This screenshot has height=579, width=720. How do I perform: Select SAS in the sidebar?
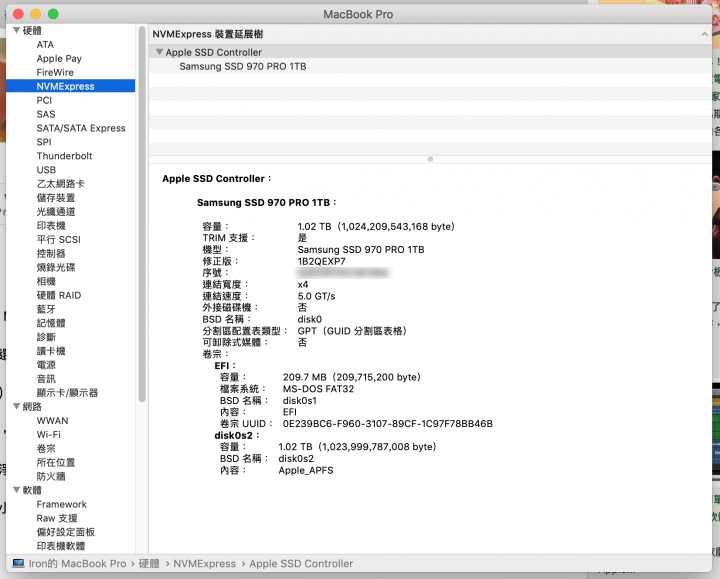point(46,114)
